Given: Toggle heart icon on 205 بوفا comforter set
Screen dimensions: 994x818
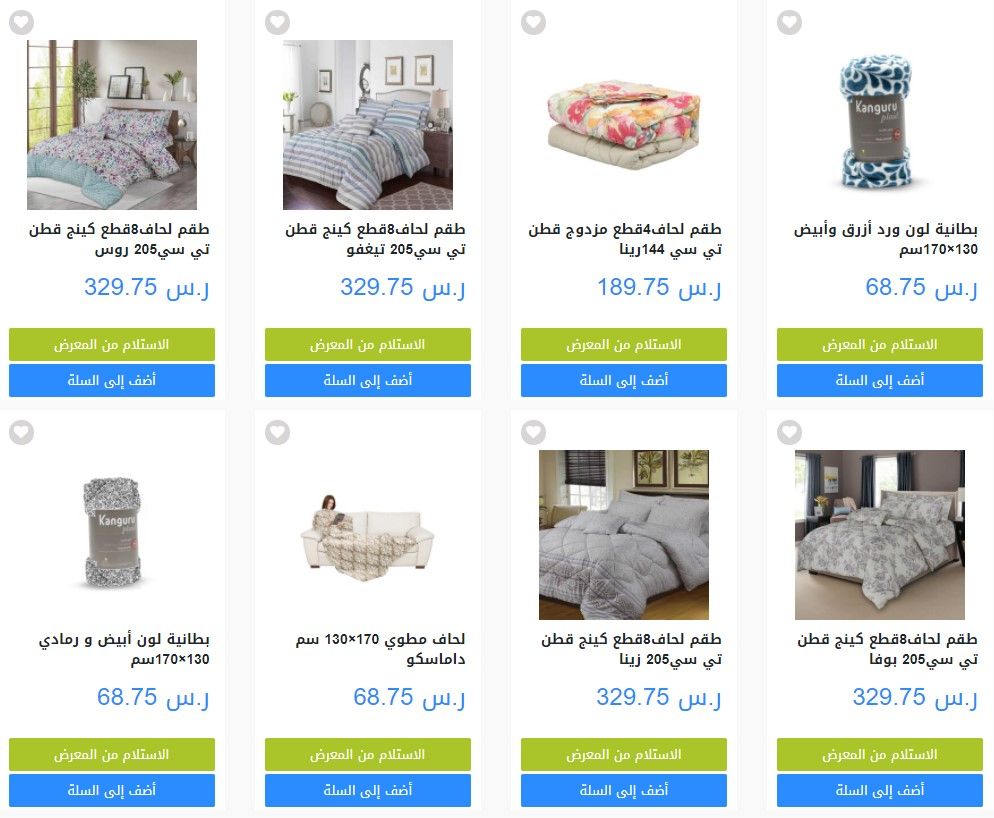Looking at the screenshot, I should click(789, 432).
